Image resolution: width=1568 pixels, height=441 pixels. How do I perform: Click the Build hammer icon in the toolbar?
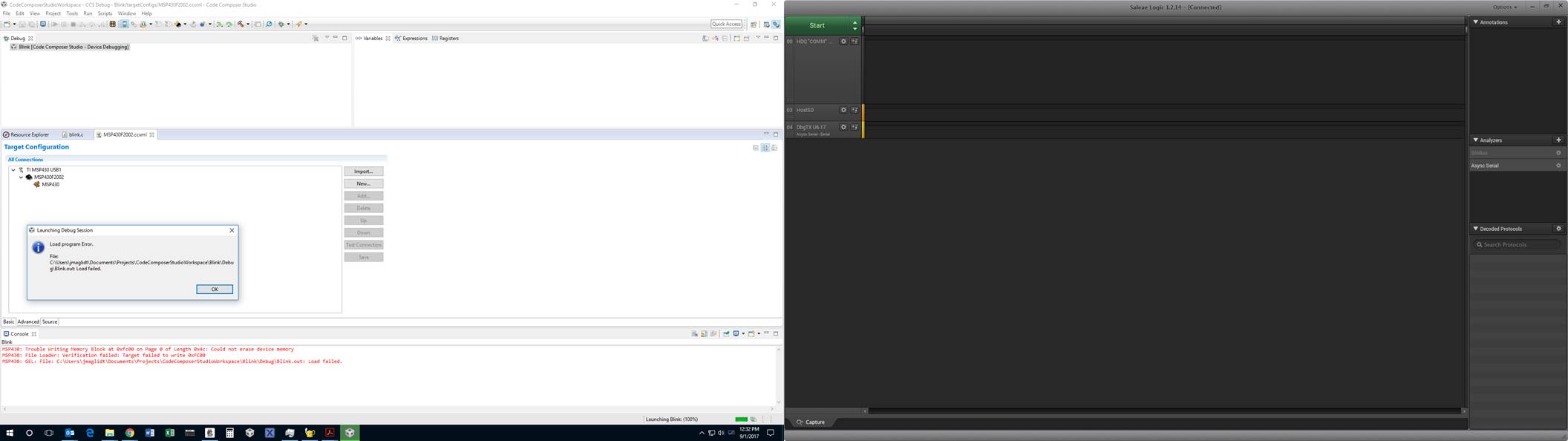241,24
